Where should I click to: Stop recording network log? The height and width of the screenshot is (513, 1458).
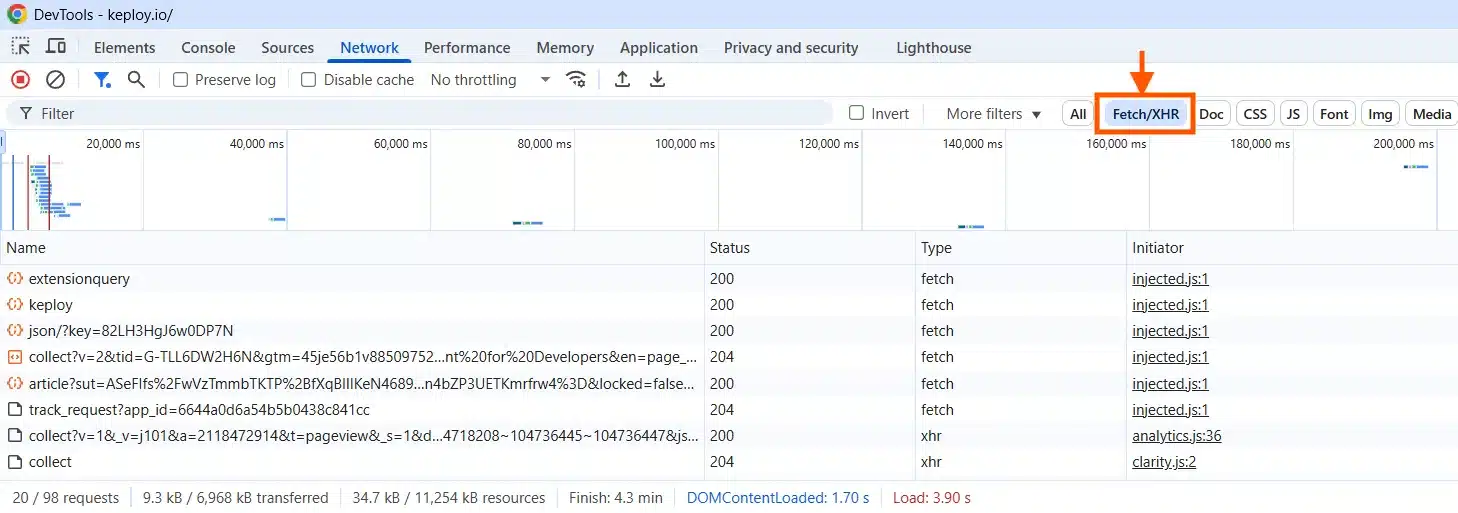point(21,79)
